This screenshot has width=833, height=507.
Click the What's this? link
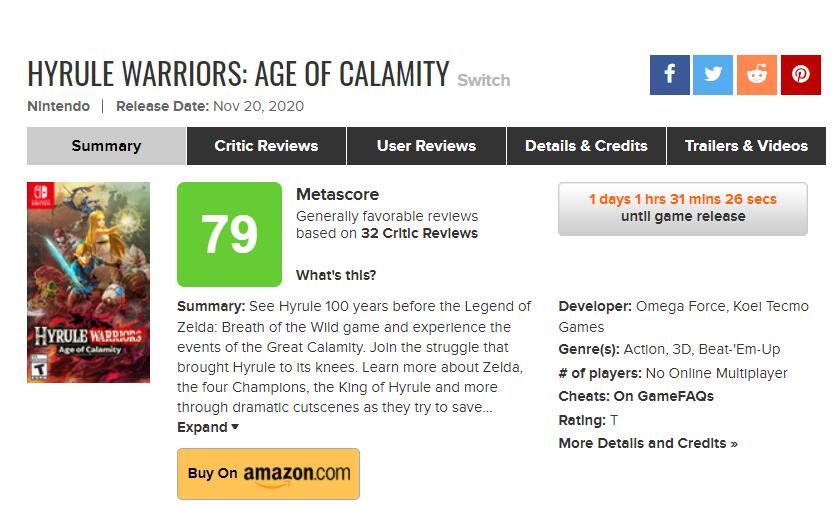336,275
